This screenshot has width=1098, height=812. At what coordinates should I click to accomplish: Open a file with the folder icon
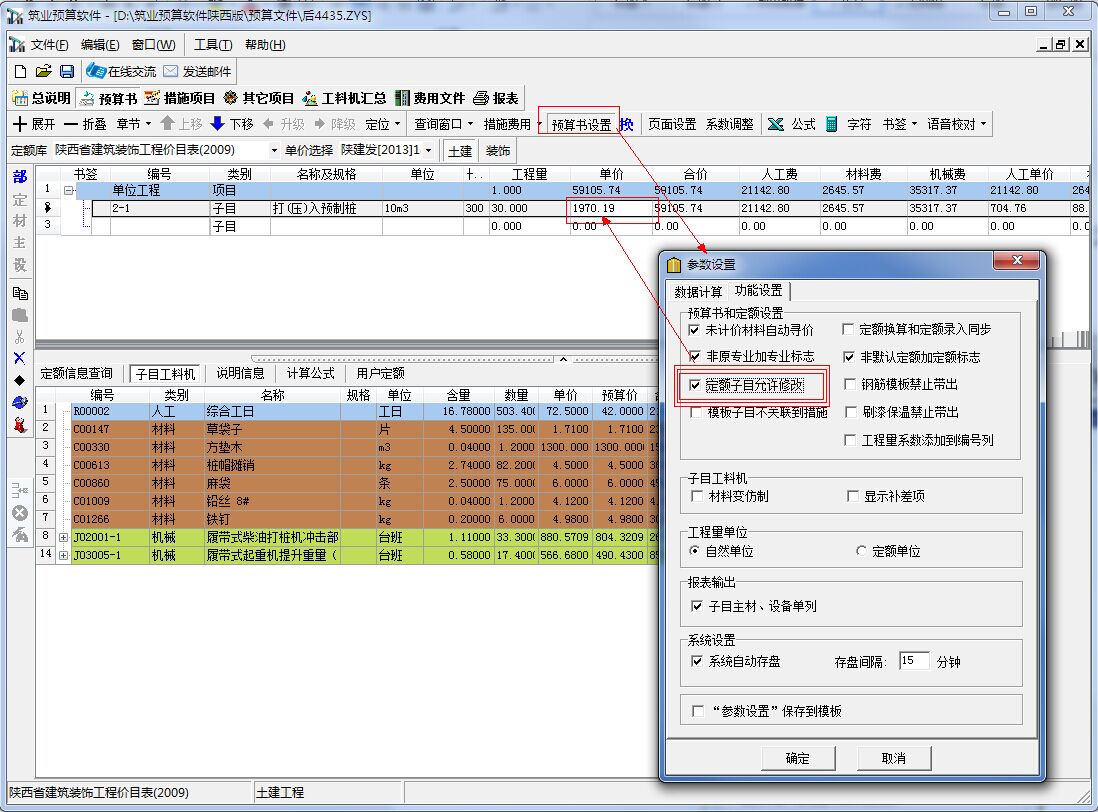point(43,71)
